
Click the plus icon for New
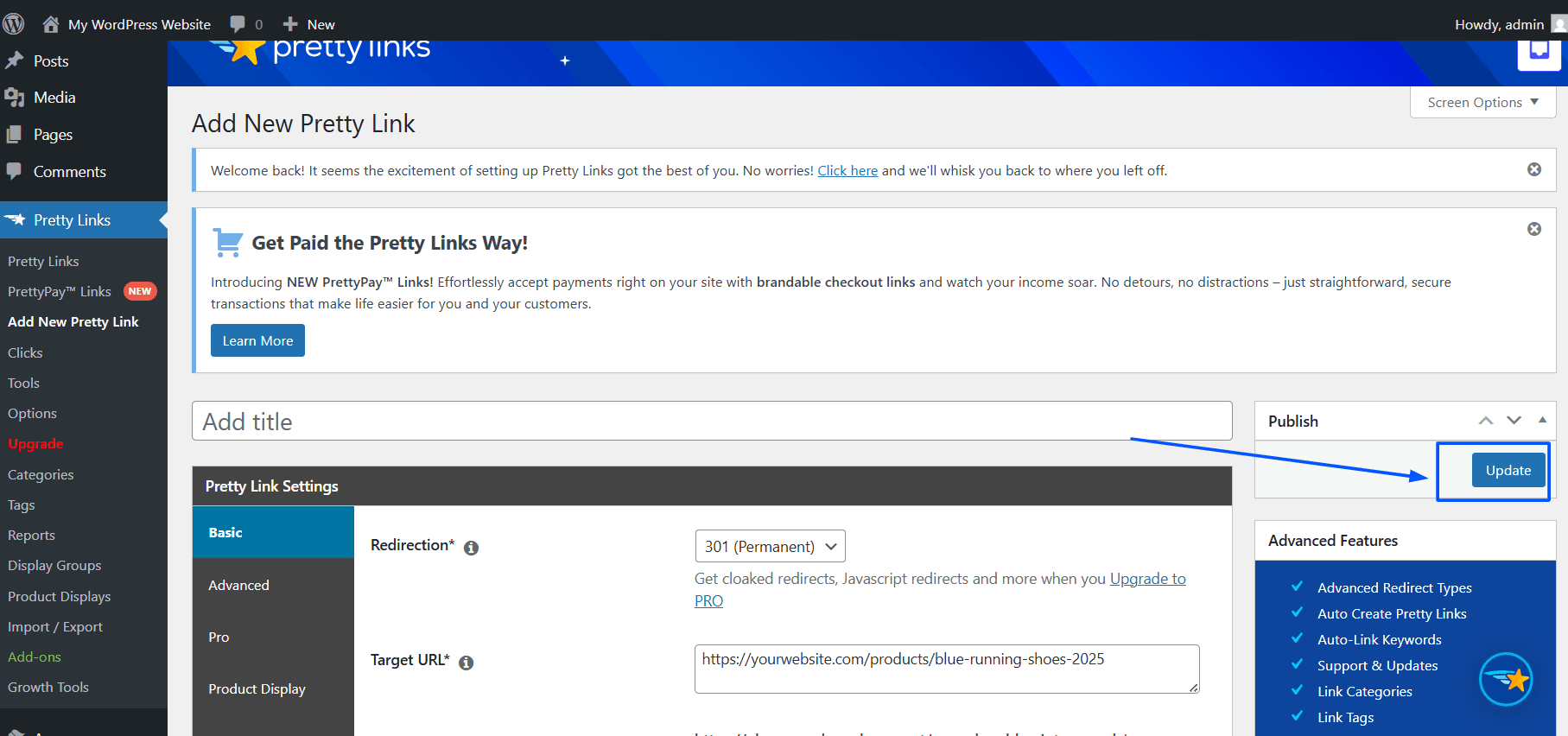(290, 24)
